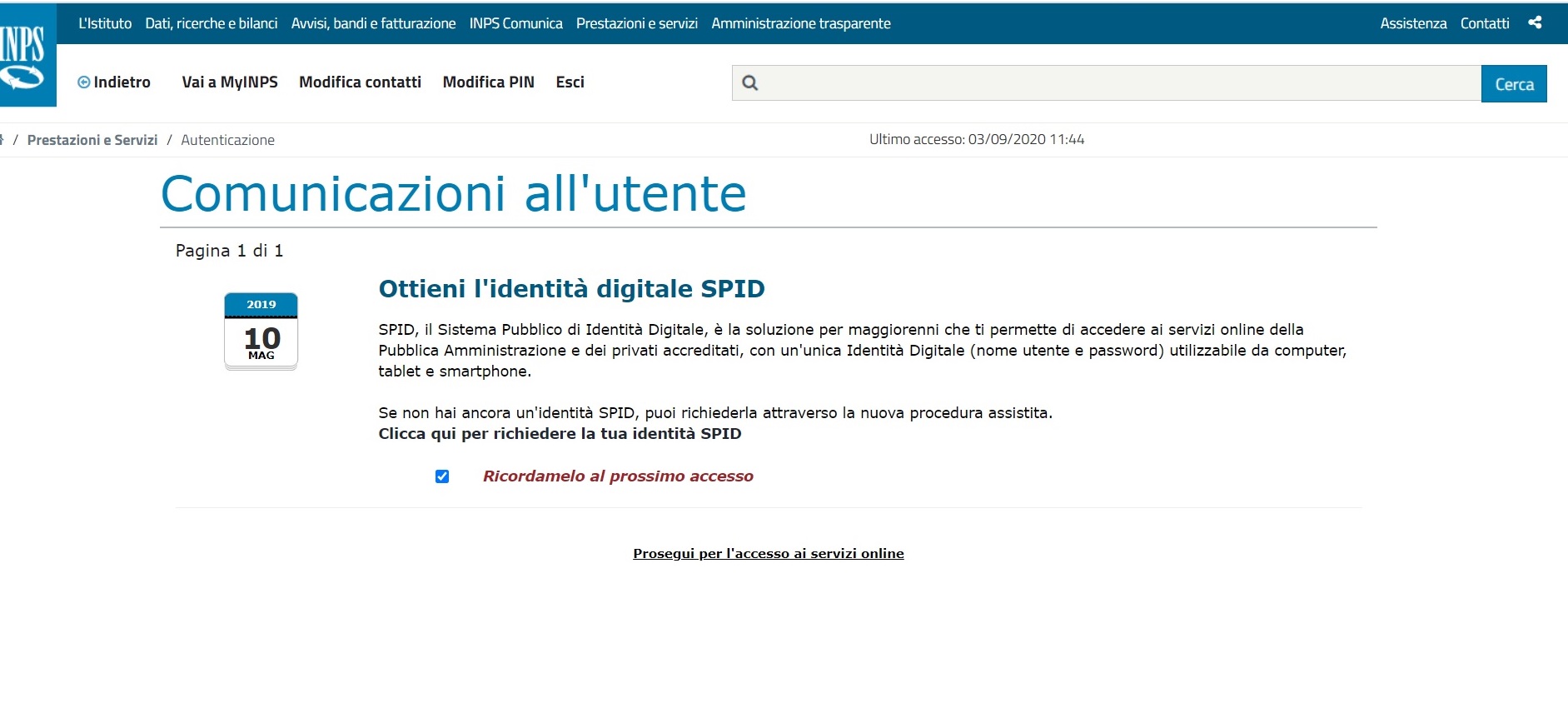Screen dimensions: 1568x708
Task: Click the Pagina 1 di 1 text
Action: 229,251
